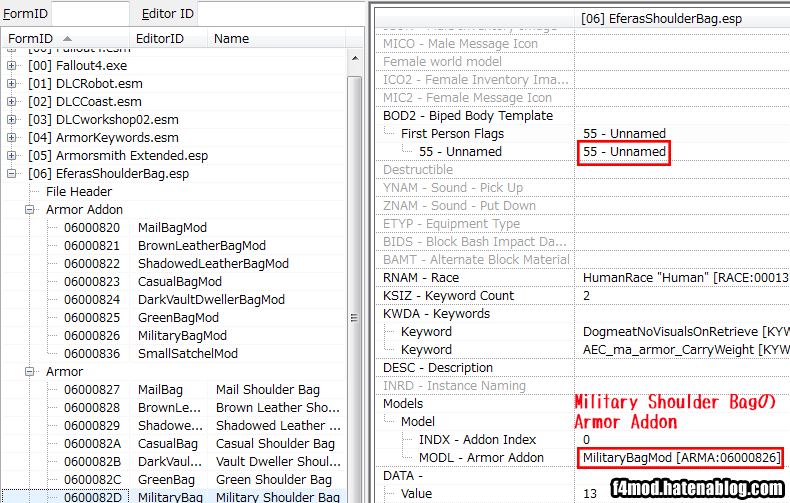Select BrownLeatherBagMod record
This screenshot has height=503, width=790.
click(x=202, y=246)
